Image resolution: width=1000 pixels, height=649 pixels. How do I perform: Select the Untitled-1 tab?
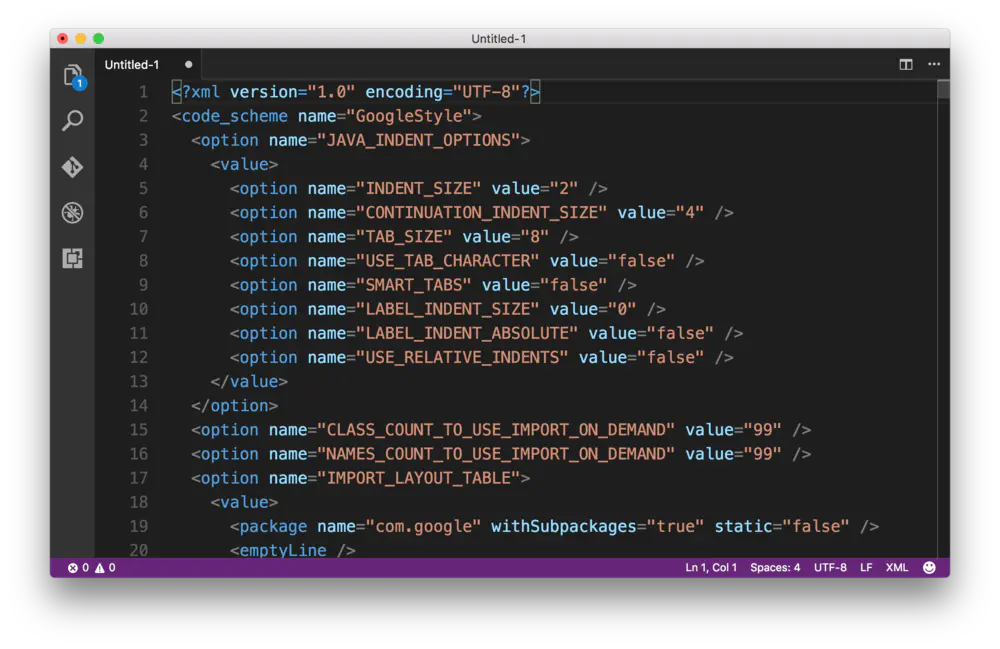coord(131,63)
